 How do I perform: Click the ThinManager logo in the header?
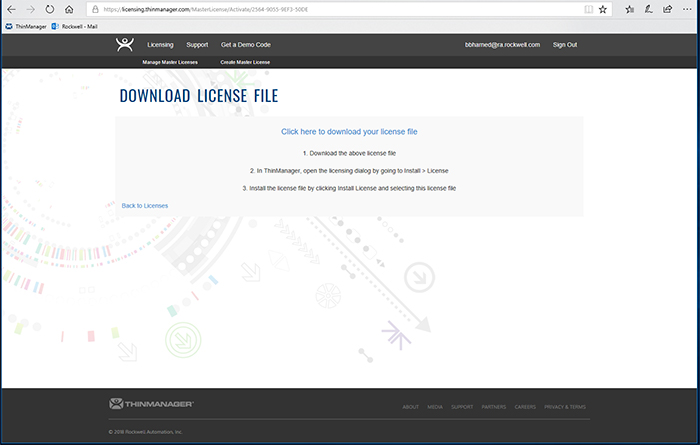click(x=125, y=45)
